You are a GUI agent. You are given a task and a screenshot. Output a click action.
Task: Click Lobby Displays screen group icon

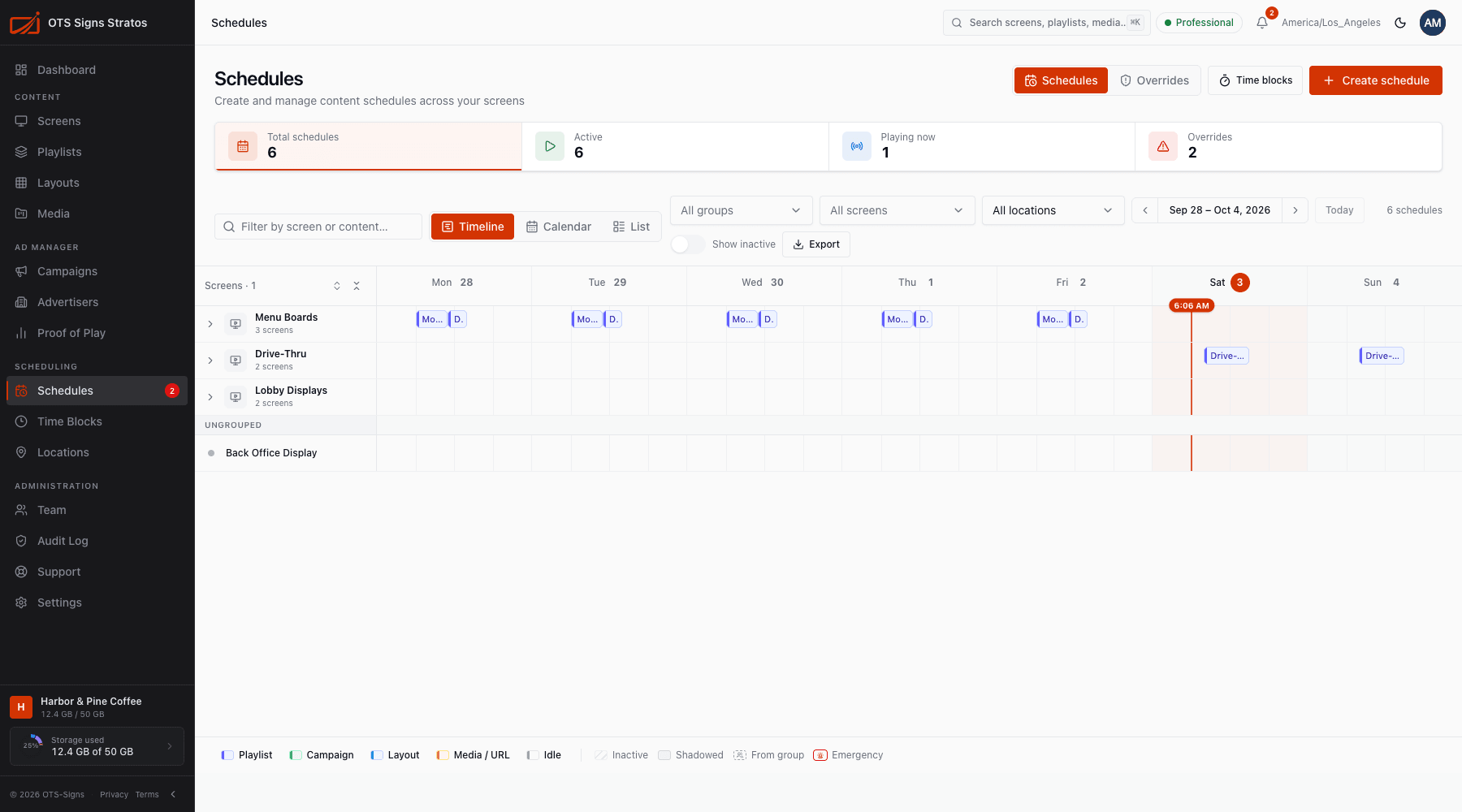click(236, 397)
